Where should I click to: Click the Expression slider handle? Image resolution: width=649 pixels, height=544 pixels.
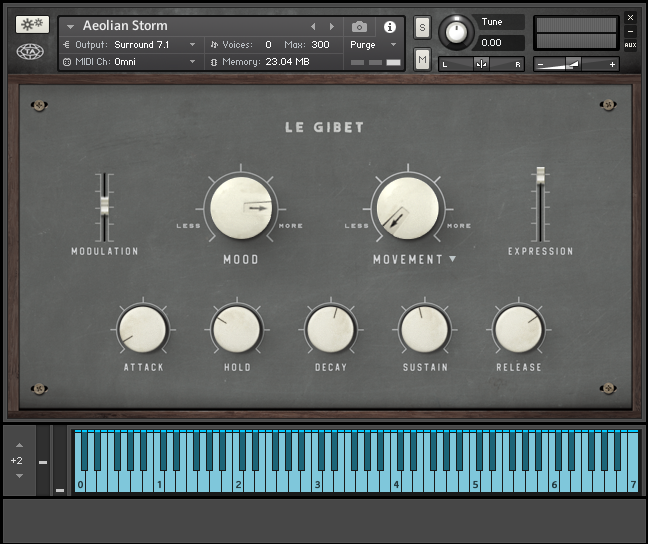click(x=540, y=175)
